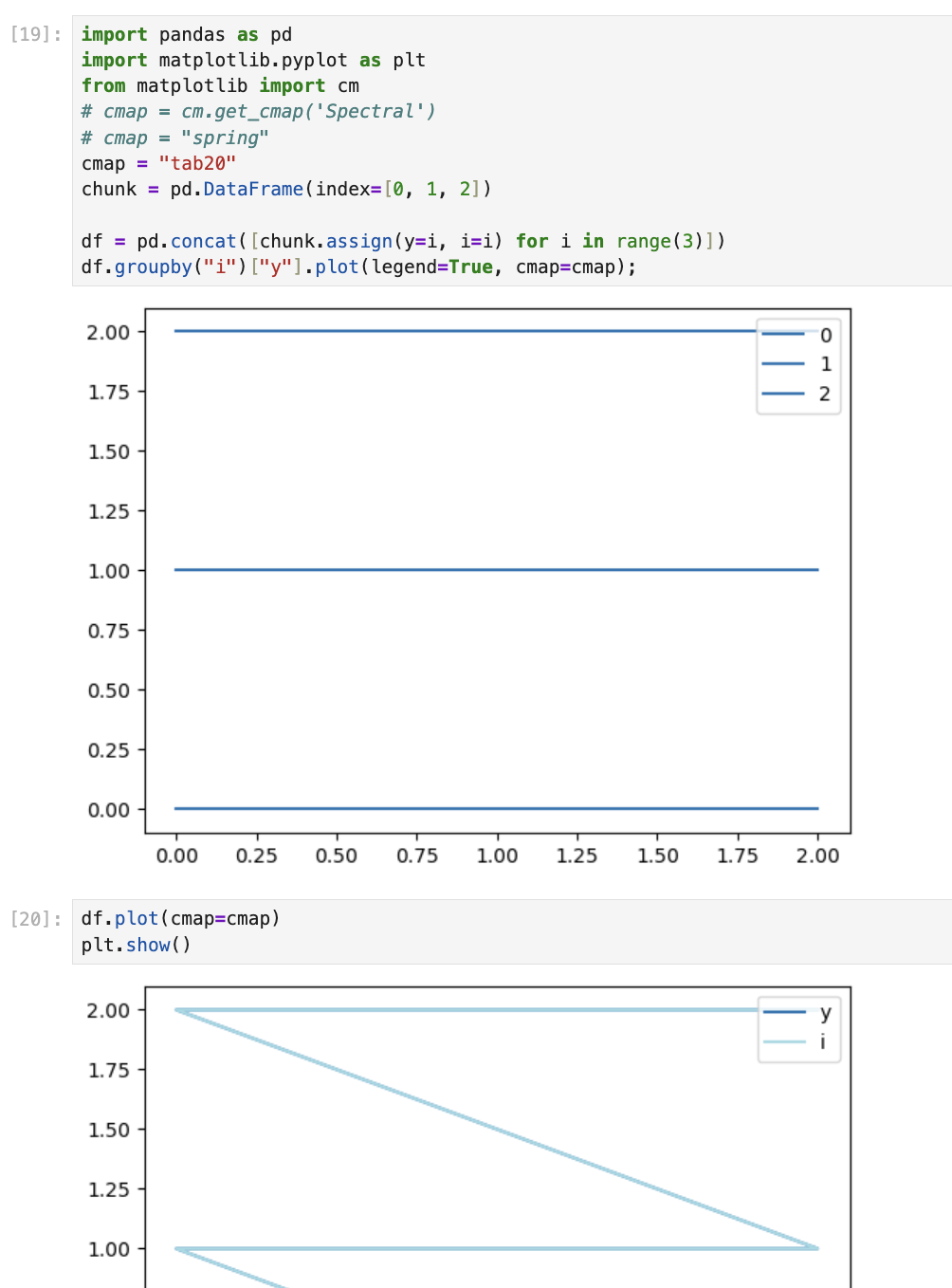Image resolution: width=952 pixels, height=1288 pixels.
Task: Click the commented 'Spectral' cmap line
Action: [258, 112]
